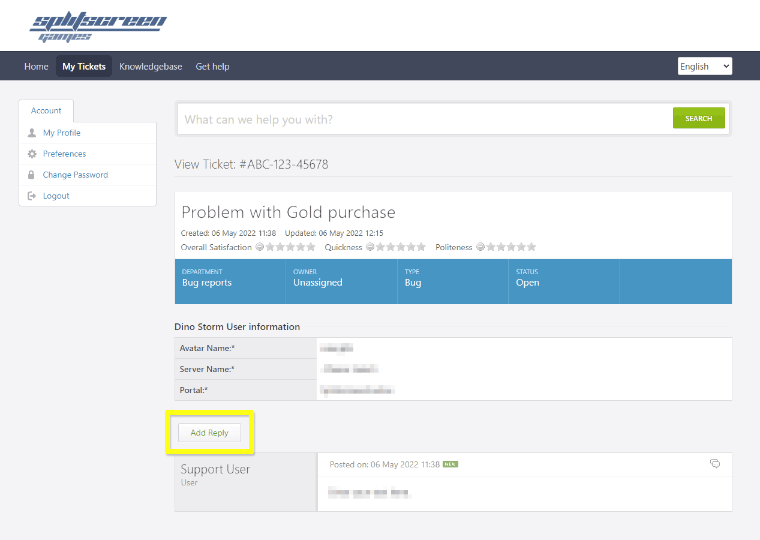Viewport: 760px width, 540px height.
Task: Rate Politeness with the fifth star
Action: [532, 247]
